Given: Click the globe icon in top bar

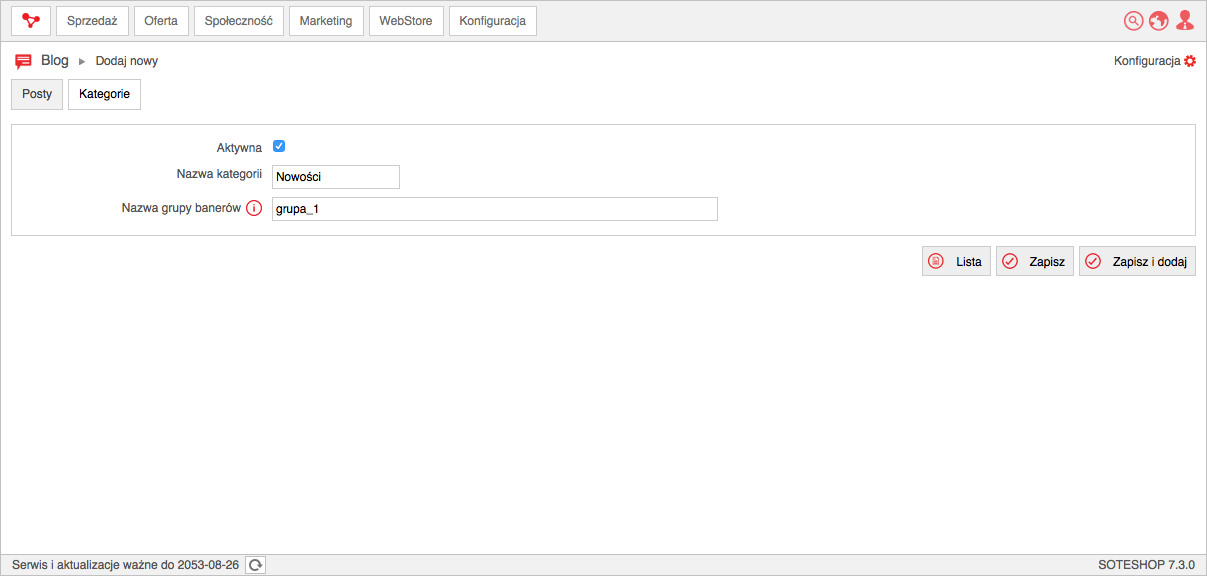Looking at the screenshot, I should (1159, 21).
